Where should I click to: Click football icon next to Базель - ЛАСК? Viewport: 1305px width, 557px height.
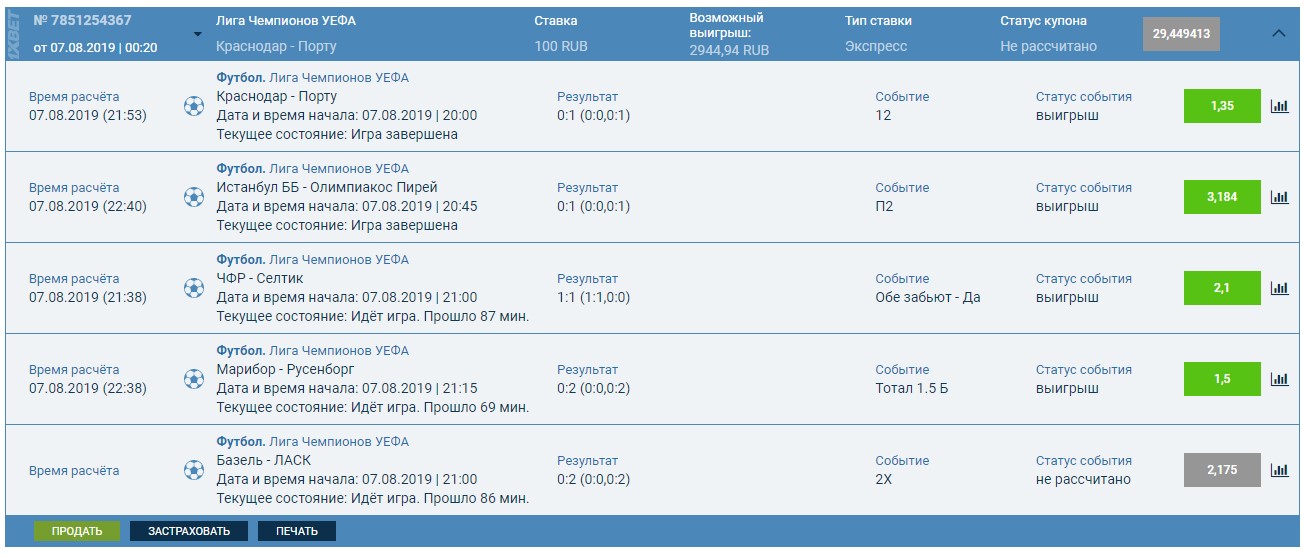[x=194, y=470]
